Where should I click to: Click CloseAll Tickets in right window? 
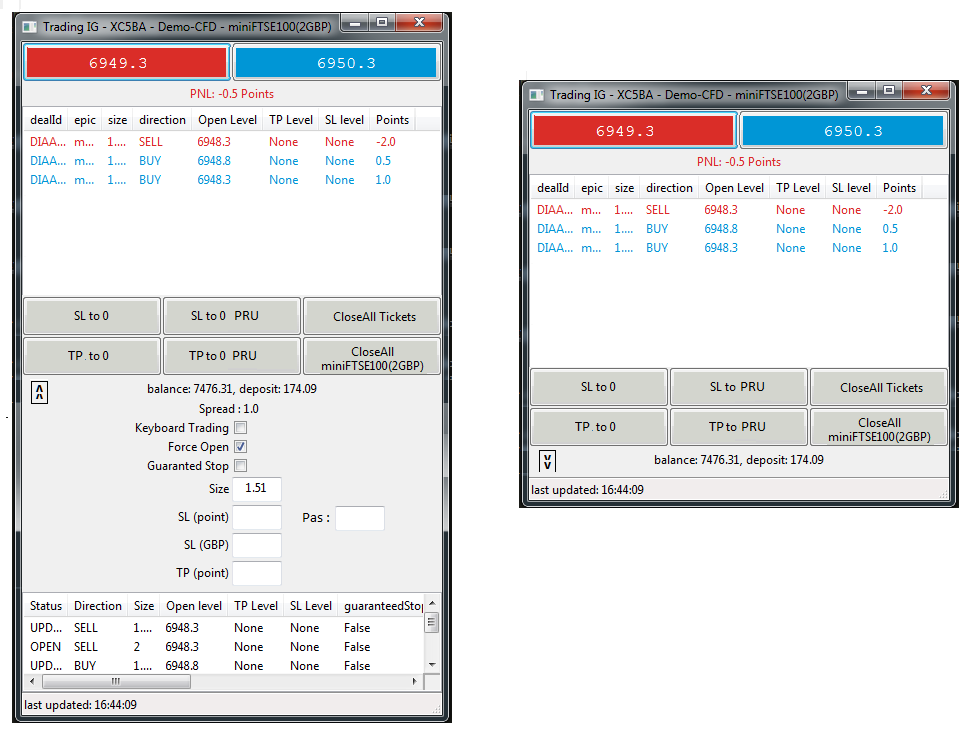879,387
